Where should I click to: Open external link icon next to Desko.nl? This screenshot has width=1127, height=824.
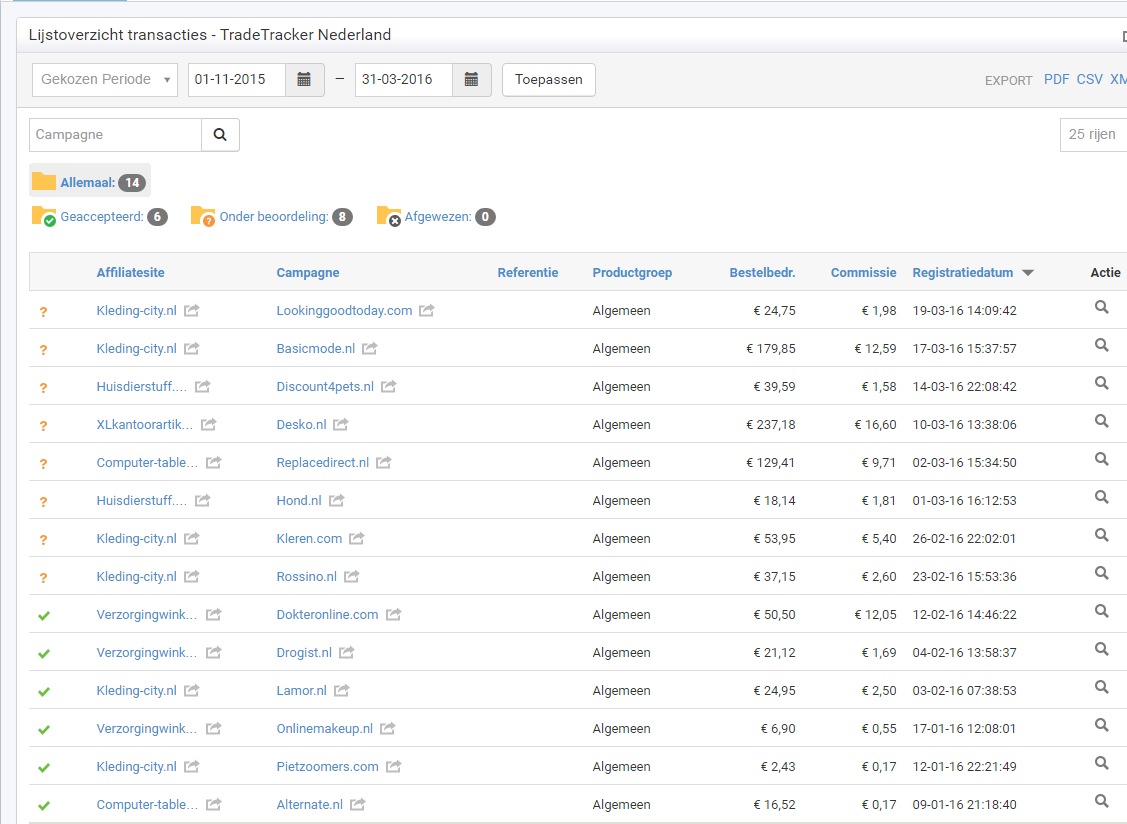(x=341, y=425)
